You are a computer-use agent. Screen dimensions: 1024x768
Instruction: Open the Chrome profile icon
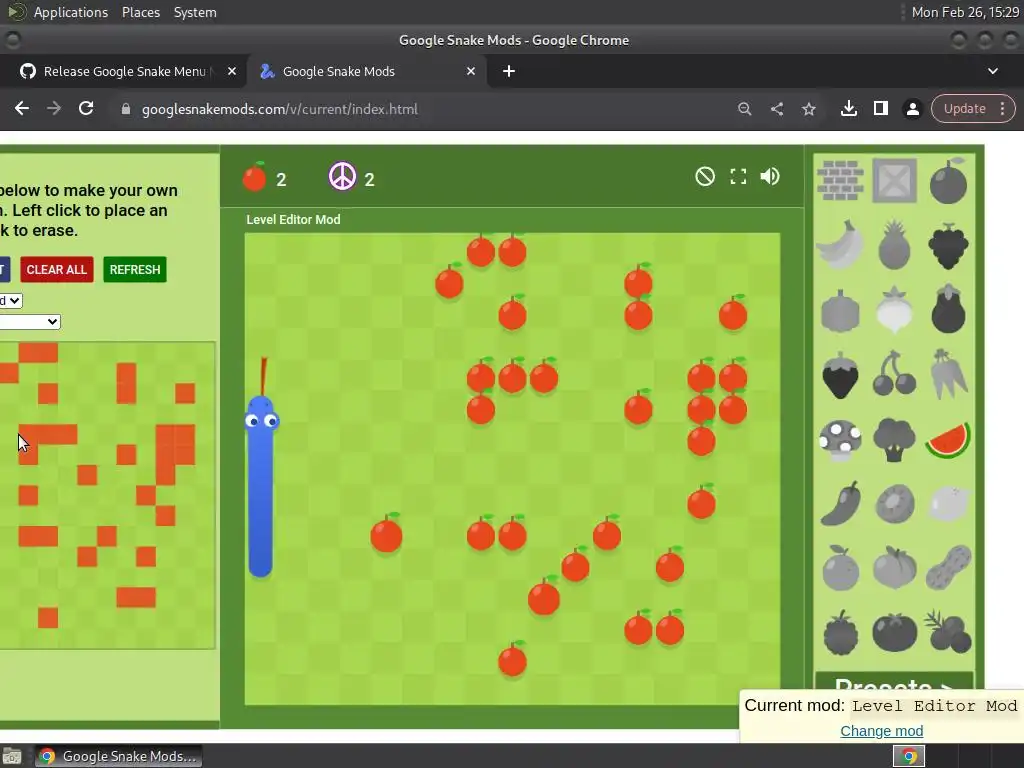[x=913, y=108]
